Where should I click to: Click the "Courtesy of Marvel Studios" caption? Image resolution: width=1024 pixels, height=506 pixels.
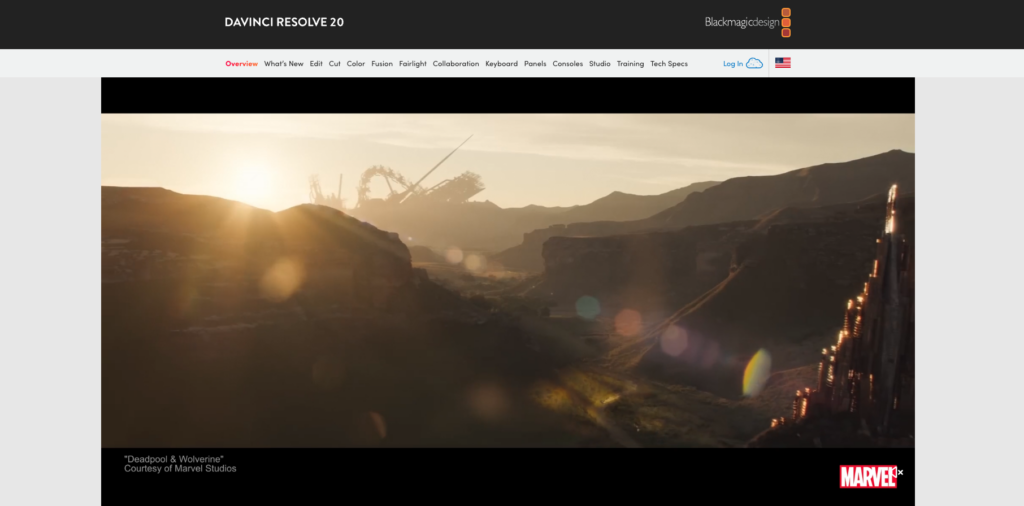click(180, 469)
